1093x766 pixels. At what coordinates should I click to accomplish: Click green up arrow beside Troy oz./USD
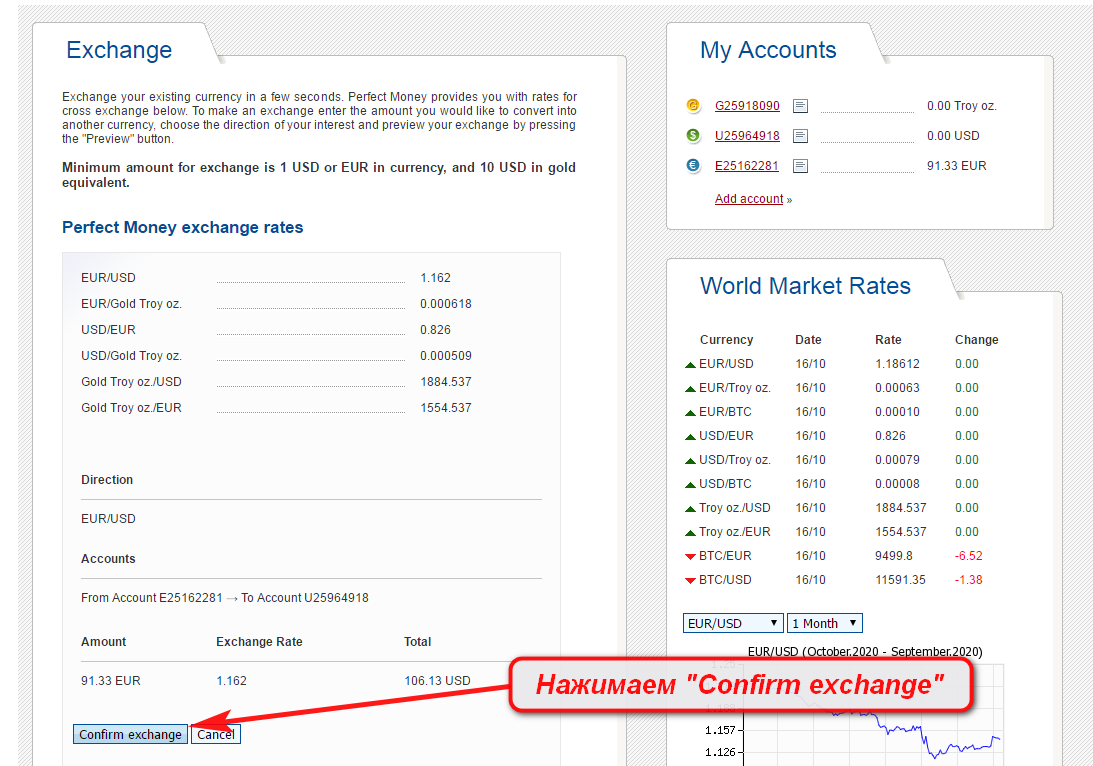[690, 509]
